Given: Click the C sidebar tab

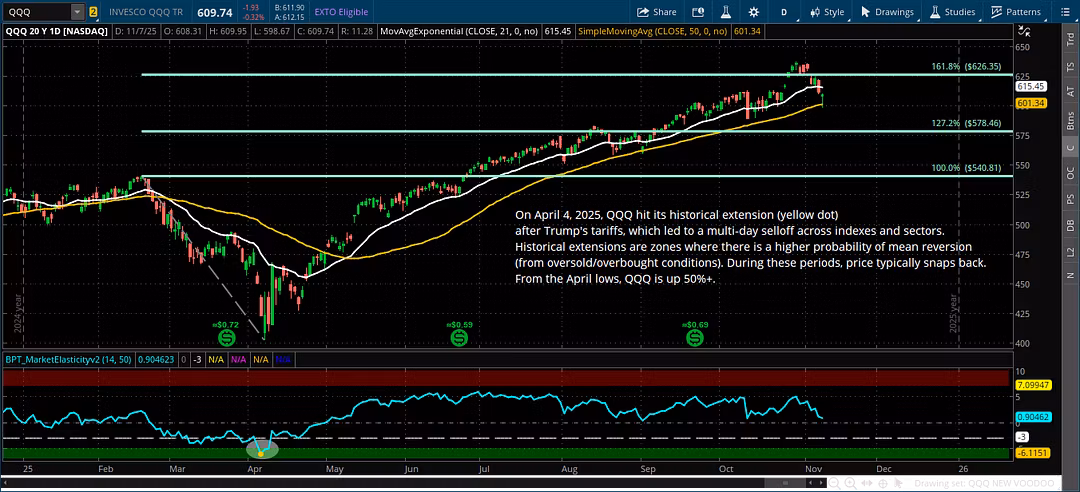Looking at the screenshot, I should click(1070, 148).
